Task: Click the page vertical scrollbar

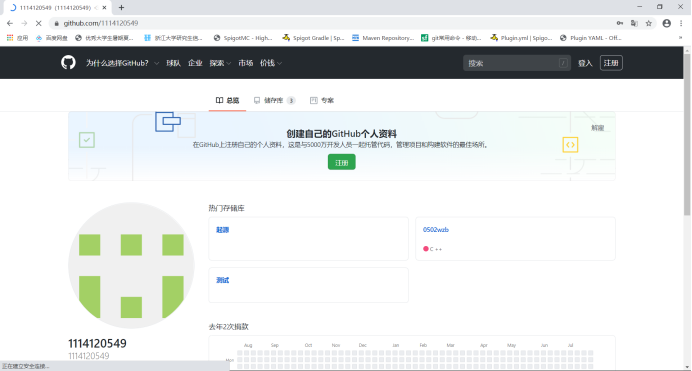Action: [687, 135]
